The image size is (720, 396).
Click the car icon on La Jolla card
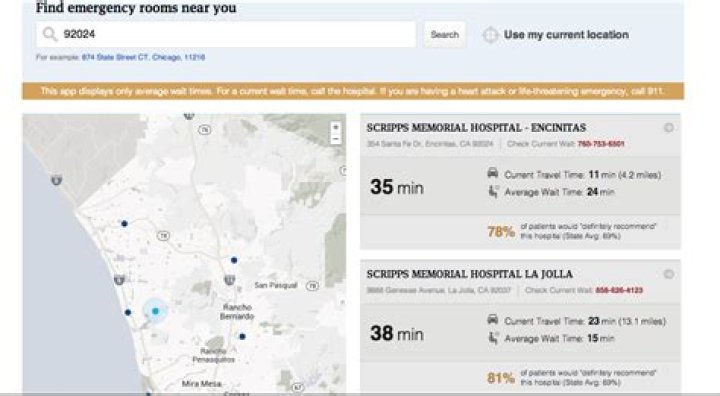tap(493, 320)
